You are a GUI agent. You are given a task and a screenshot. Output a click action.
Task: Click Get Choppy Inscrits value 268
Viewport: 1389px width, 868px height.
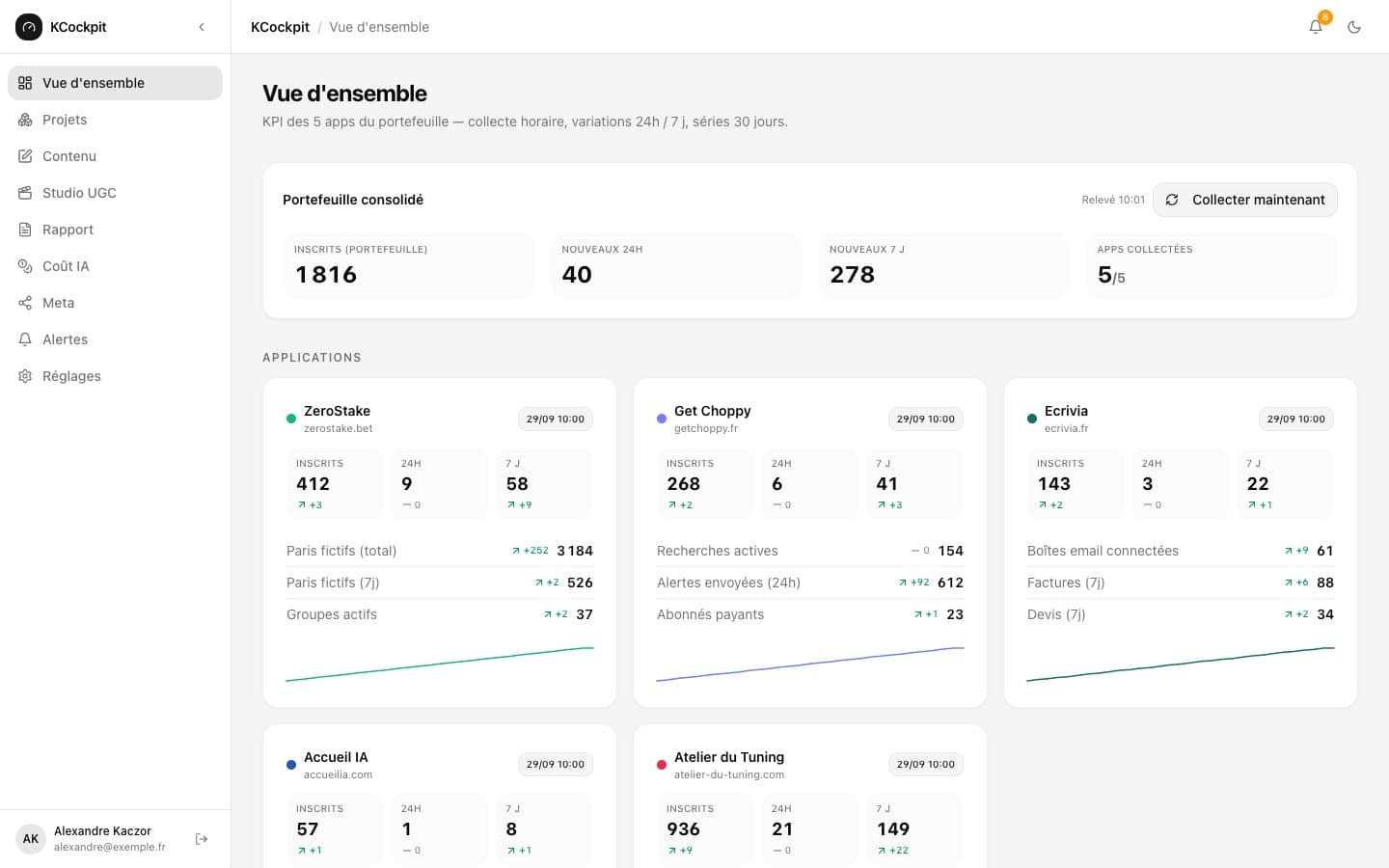[x=684, y=484]
